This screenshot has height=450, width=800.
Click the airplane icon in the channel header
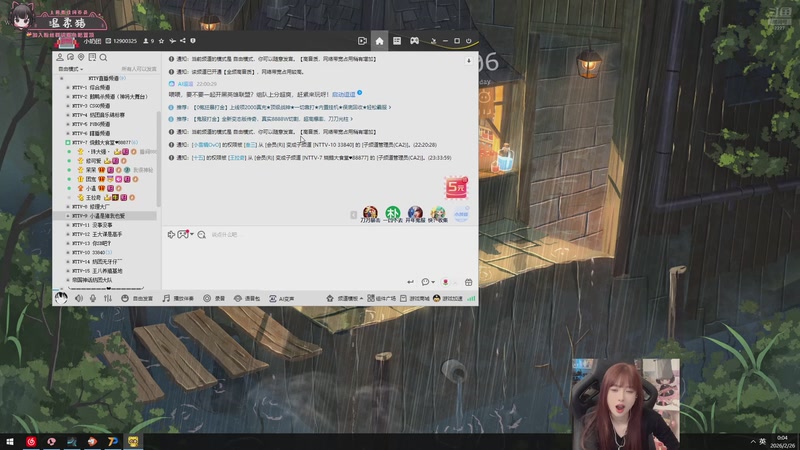[172, 41]
